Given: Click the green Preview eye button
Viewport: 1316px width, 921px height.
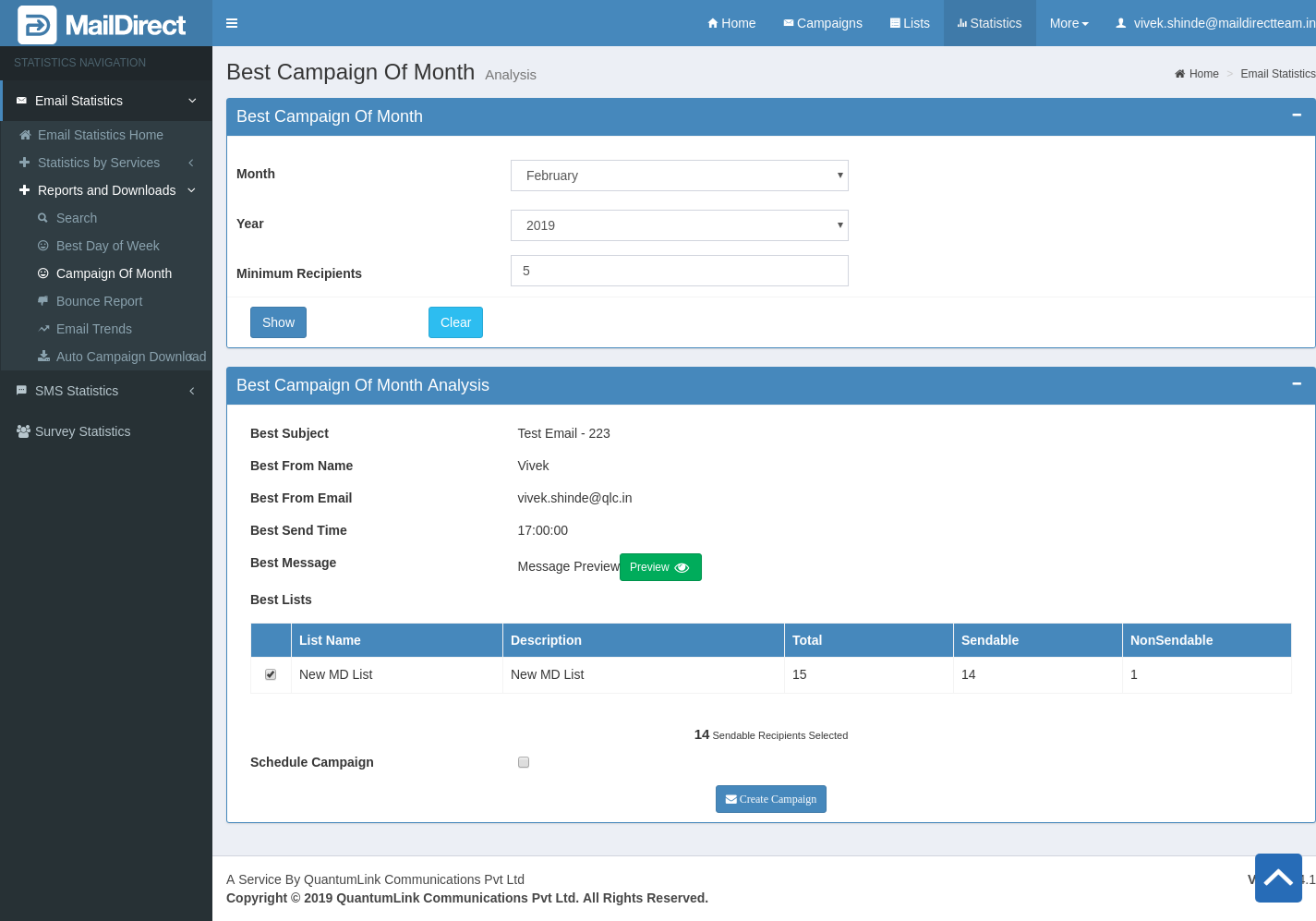Looking at the screenshot, I should (x=660, y=567).
